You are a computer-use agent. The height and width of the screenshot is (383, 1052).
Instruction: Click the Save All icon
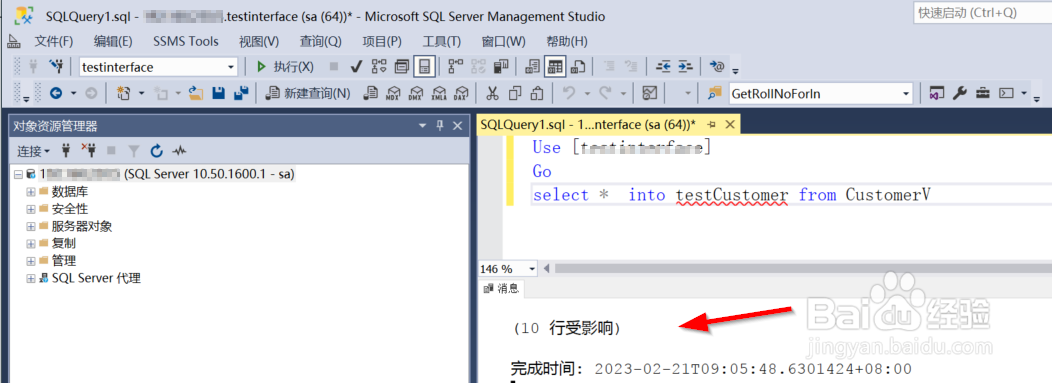click(x=241, y=94)
